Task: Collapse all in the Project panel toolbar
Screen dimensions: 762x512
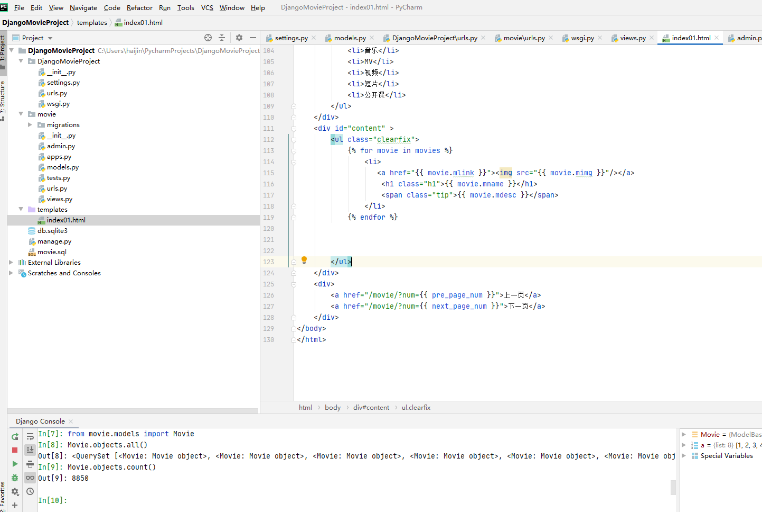Action: [222, 37]
